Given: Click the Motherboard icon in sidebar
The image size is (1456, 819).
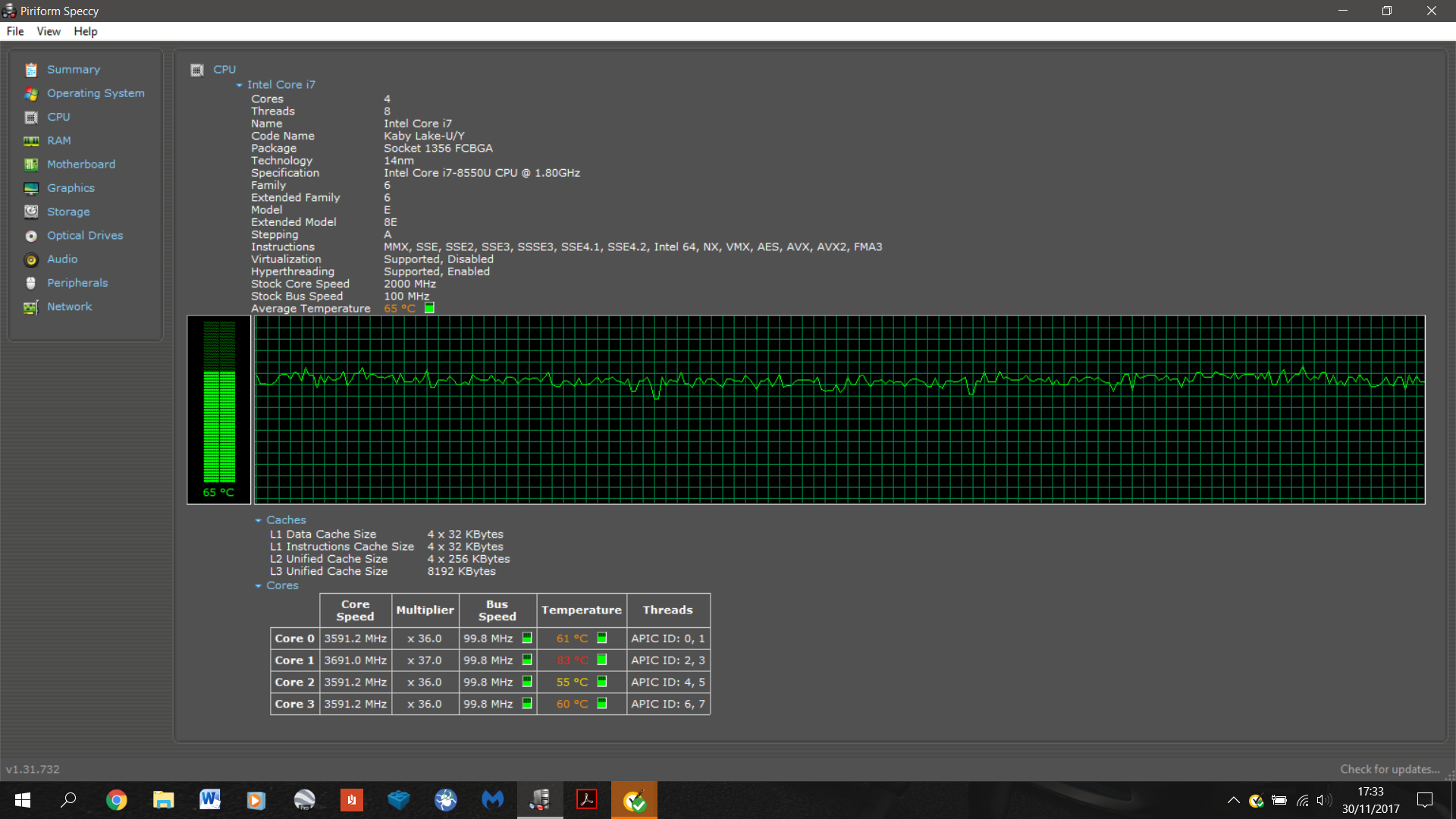Looking at the screenshot, I should 31,165.
